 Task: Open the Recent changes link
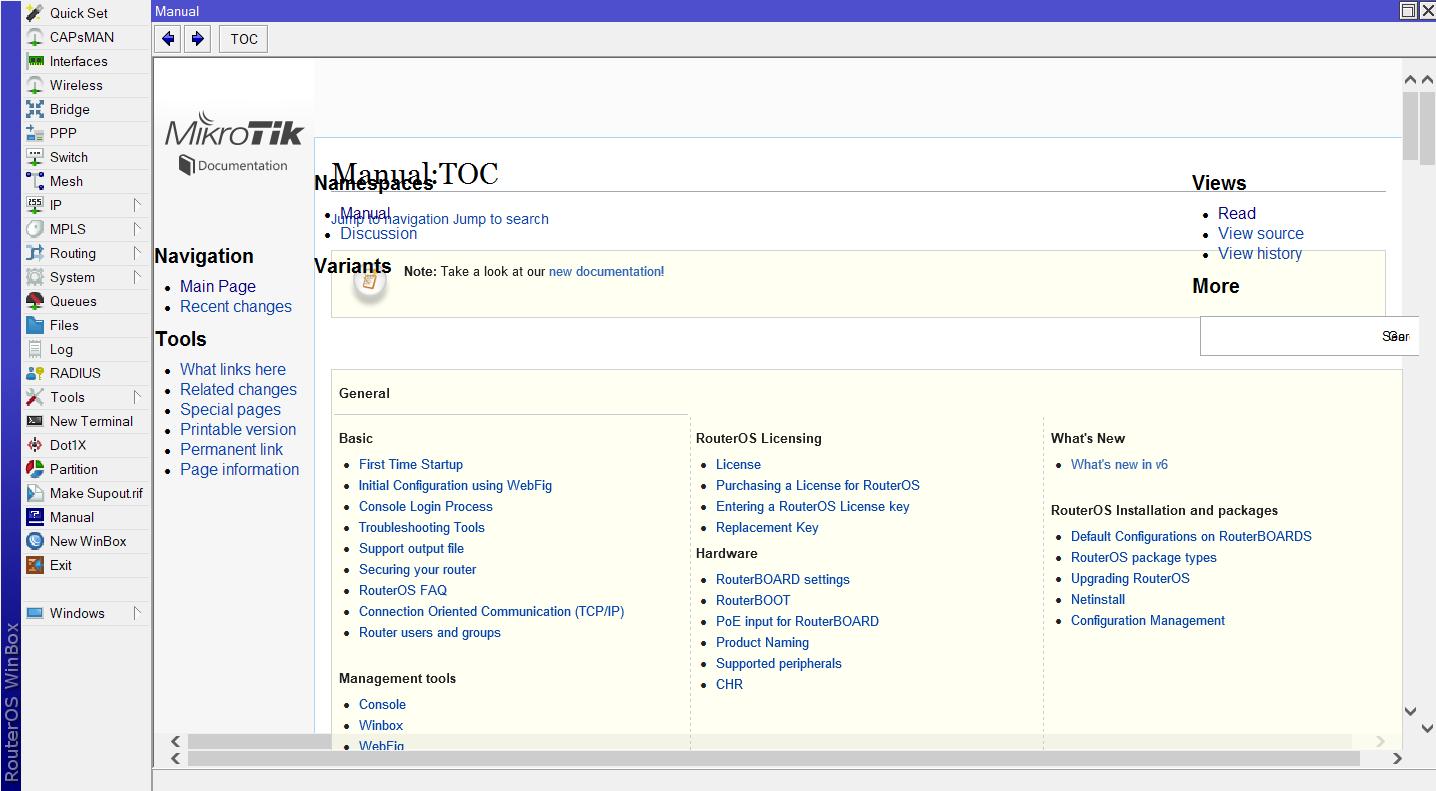coord(236,306)
